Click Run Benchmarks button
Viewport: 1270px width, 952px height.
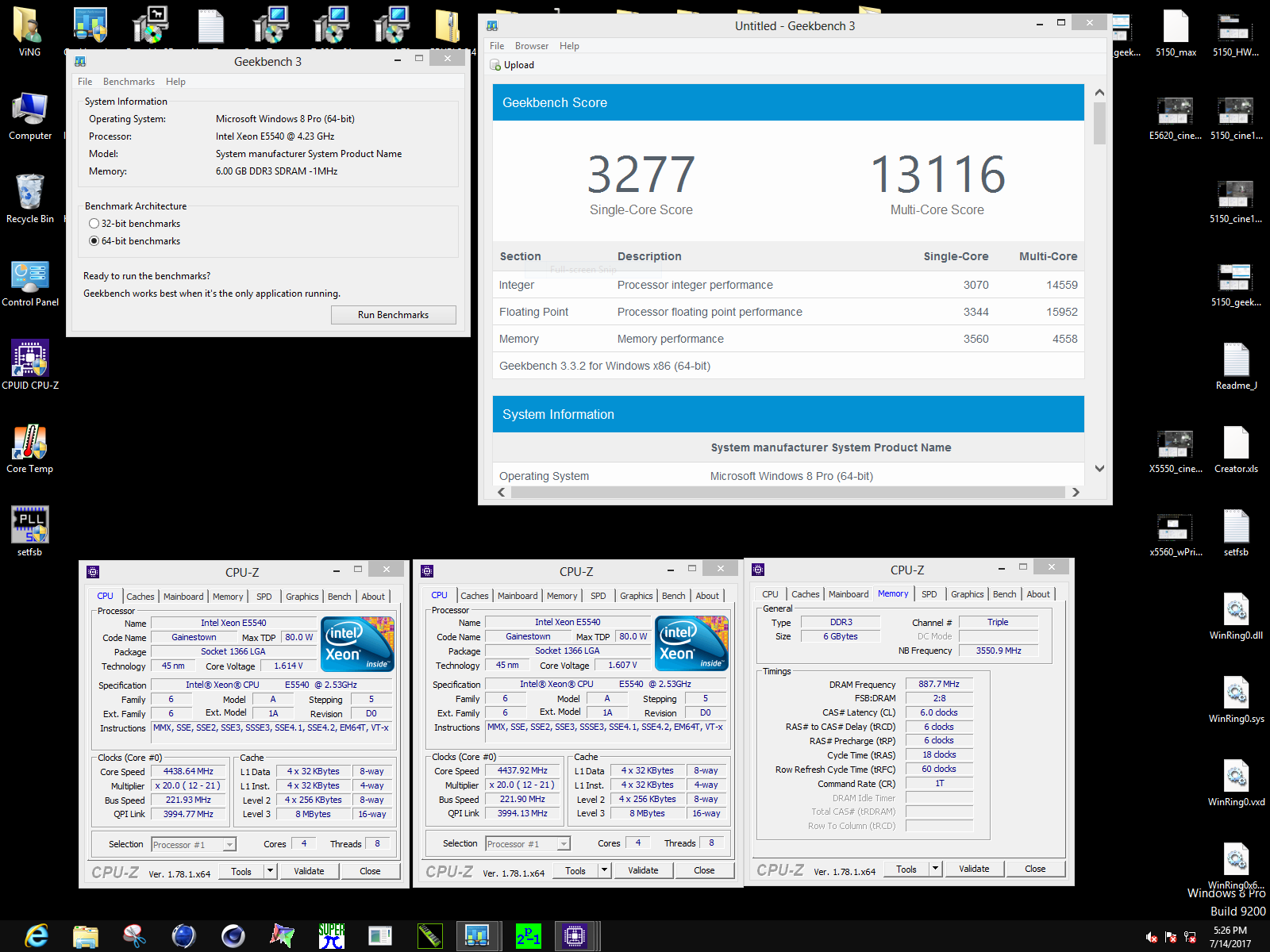tap(393, 315)
